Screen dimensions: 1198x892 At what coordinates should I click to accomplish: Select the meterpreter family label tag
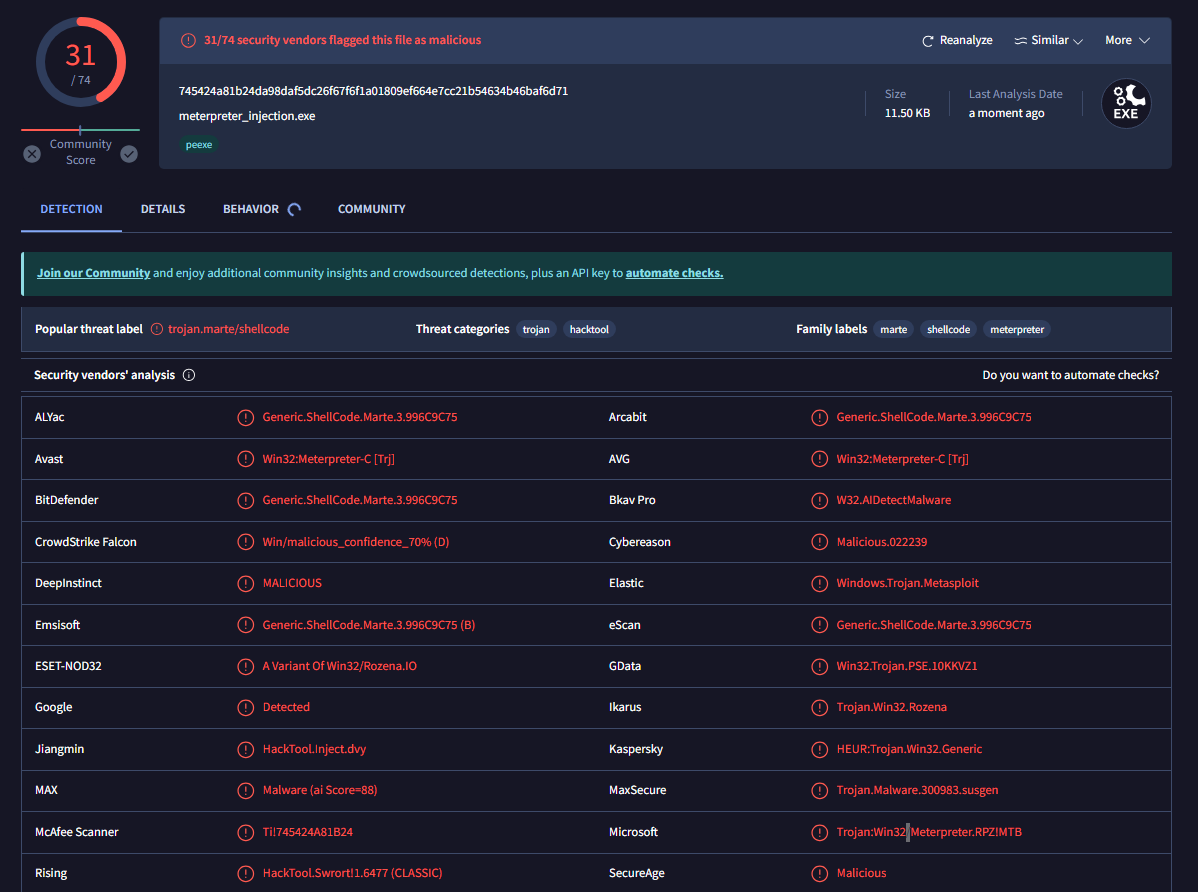pos(1017,330)
